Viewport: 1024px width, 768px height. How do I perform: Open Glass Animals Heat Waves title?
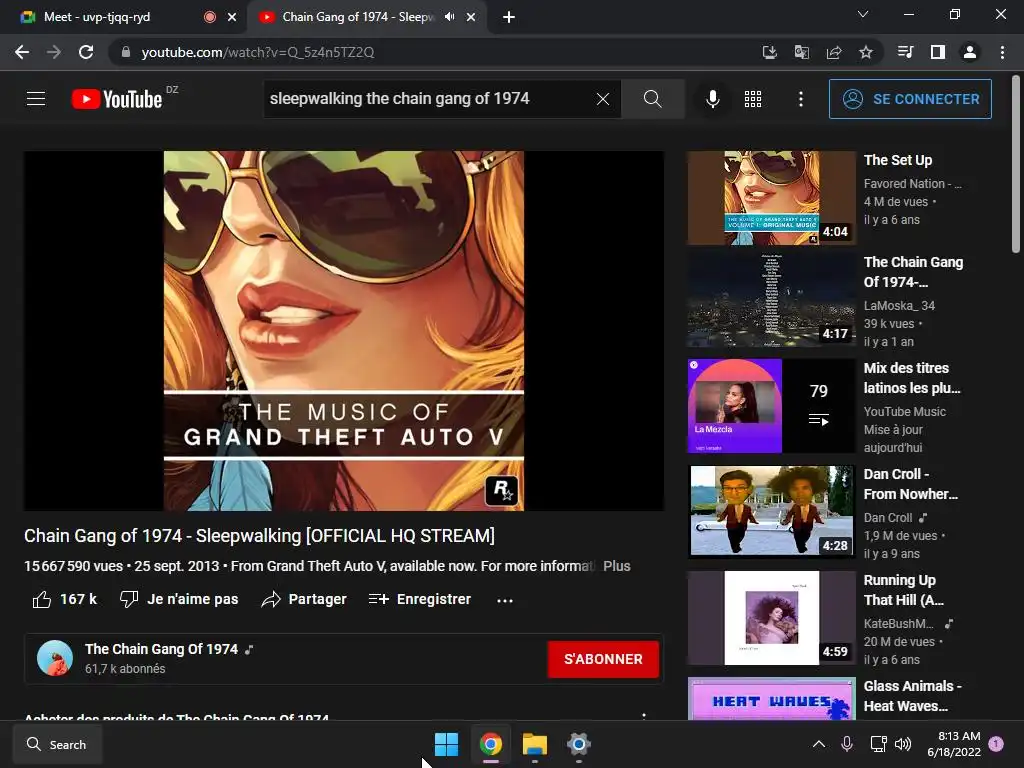[912, 696]
